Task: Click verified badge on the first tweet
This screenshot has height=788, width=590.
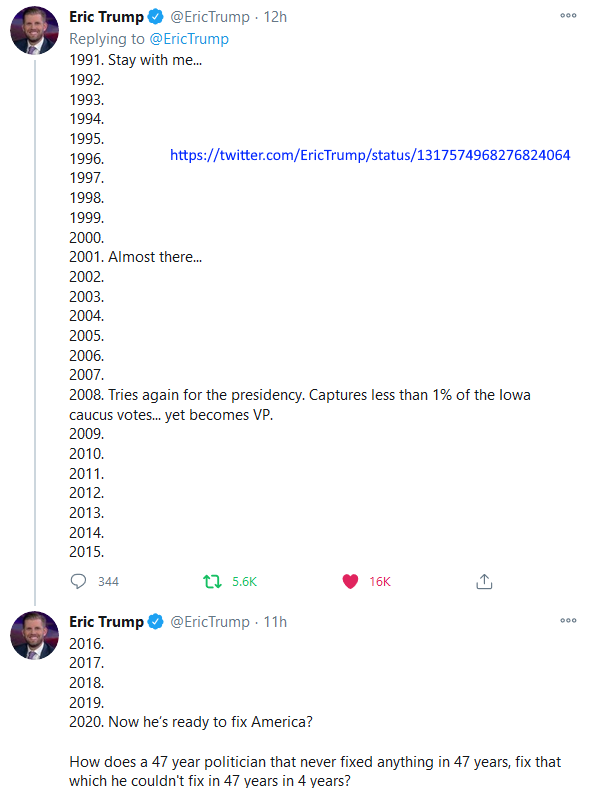Action: coord(156,17)
